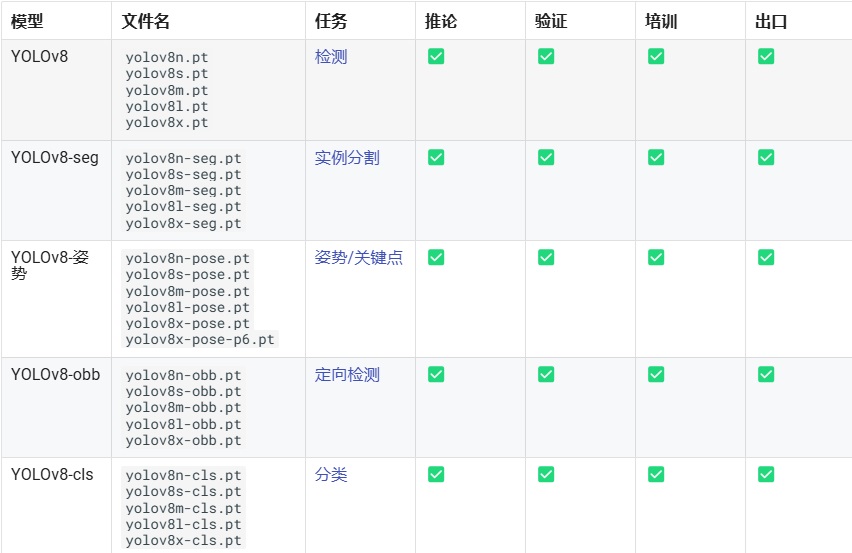Viewport: 852px width, 553px height.
Task: Click the 推论 checkmark in the YOLOv8-obb row
Action: (436, 374)
